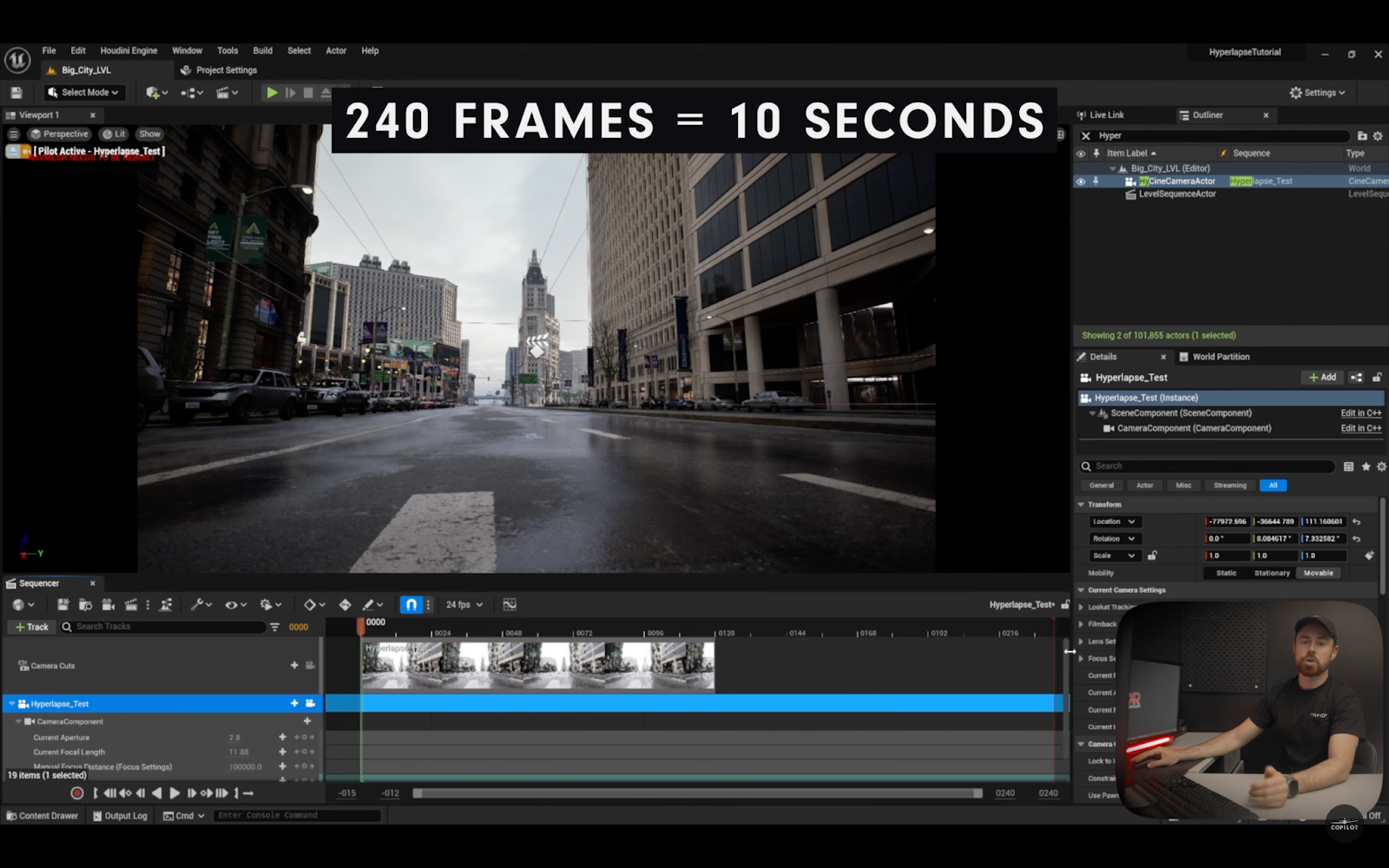
Task: Collapse the Hyperlapse_Test track
Action: tap(12, 704)
